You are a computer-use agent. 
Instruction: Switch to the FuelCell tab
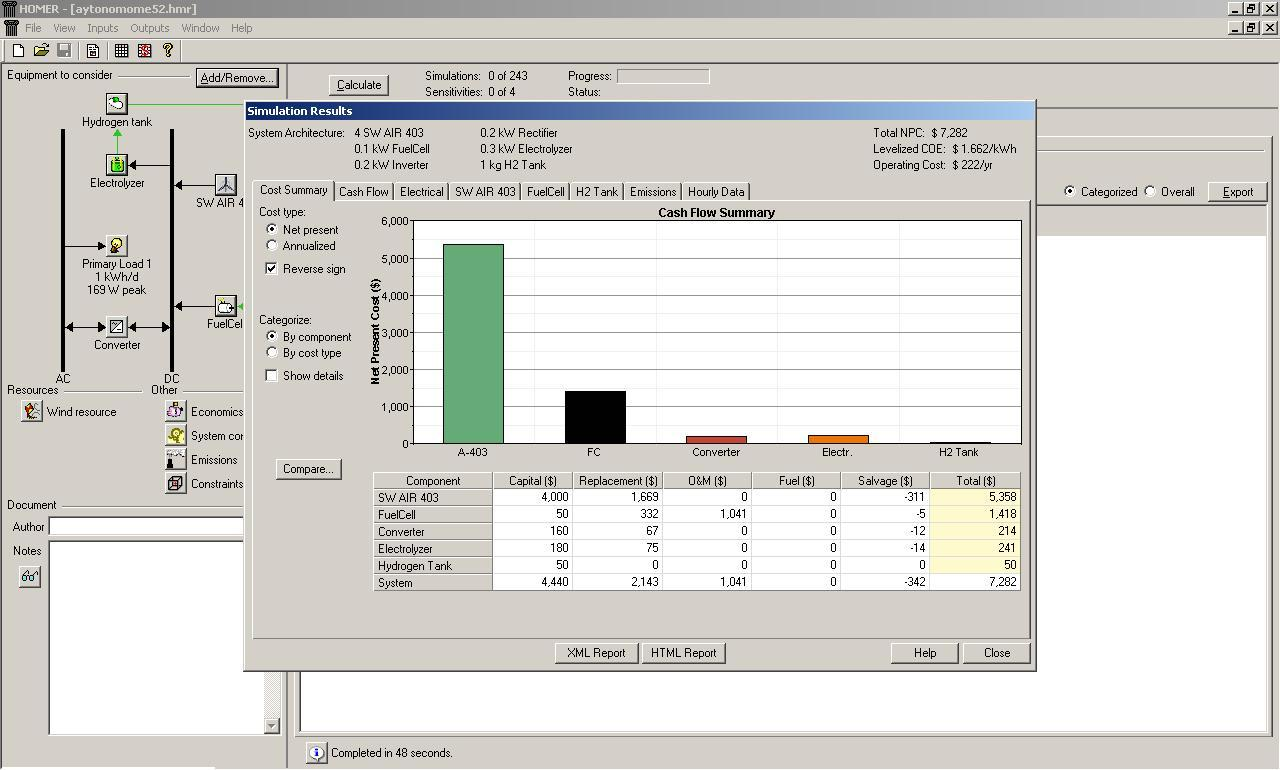pyautogui.click(x=546, y=191)
